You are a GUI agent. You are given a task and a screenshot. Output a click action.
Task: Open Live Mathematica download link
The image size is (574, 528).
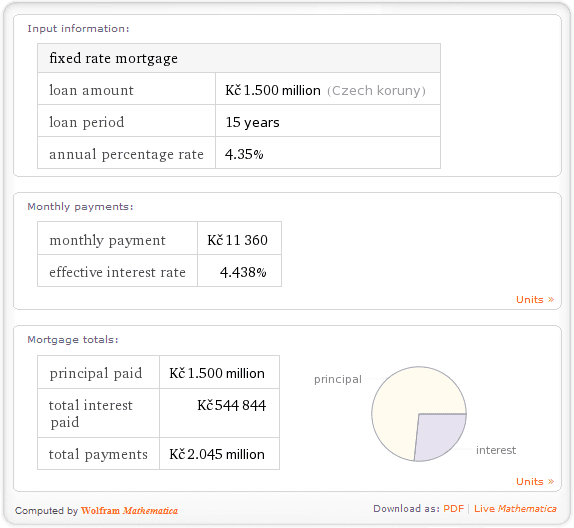pyautogui.click(x=515, y=509)
